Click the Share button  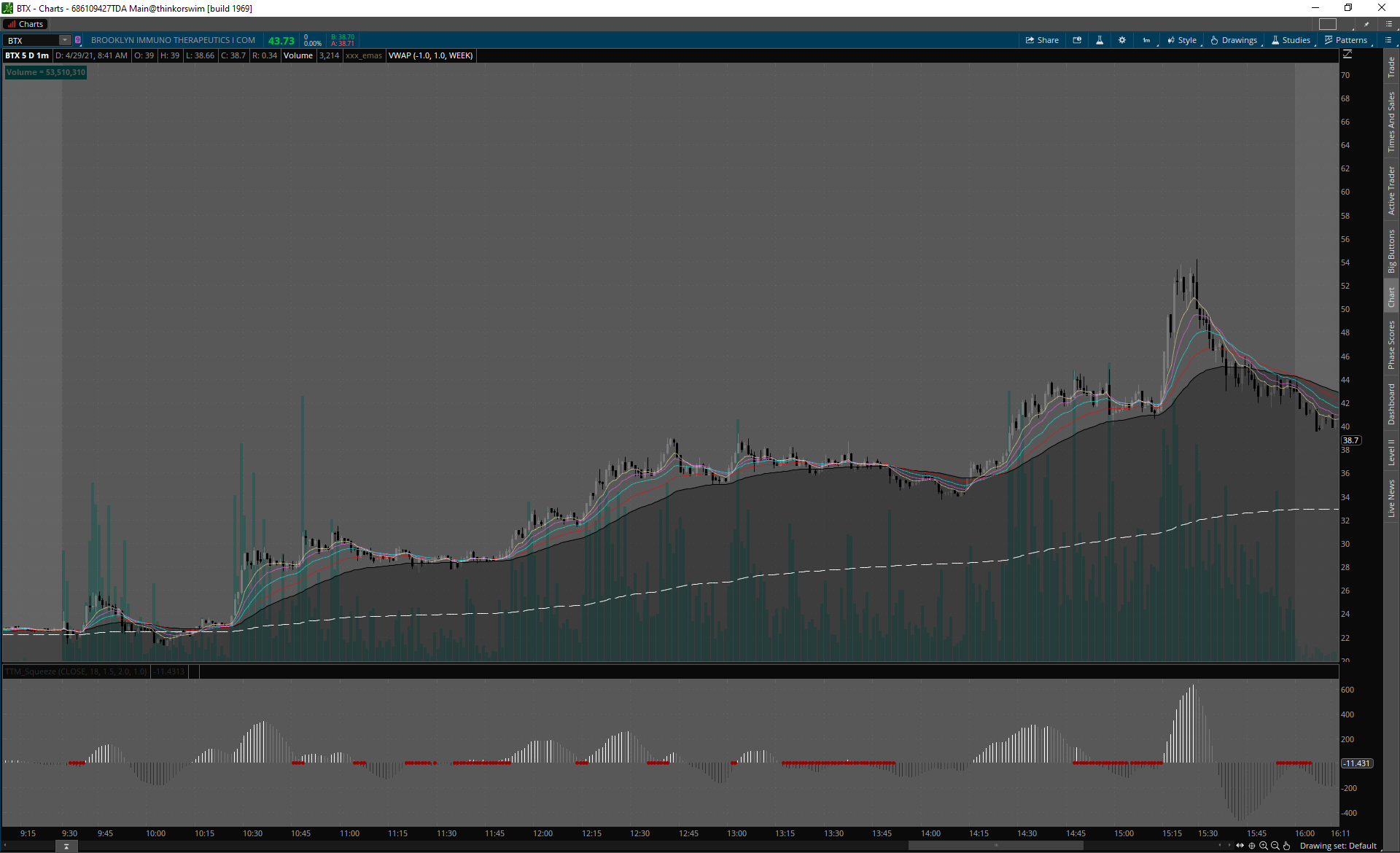click(x=1042, y=40)
